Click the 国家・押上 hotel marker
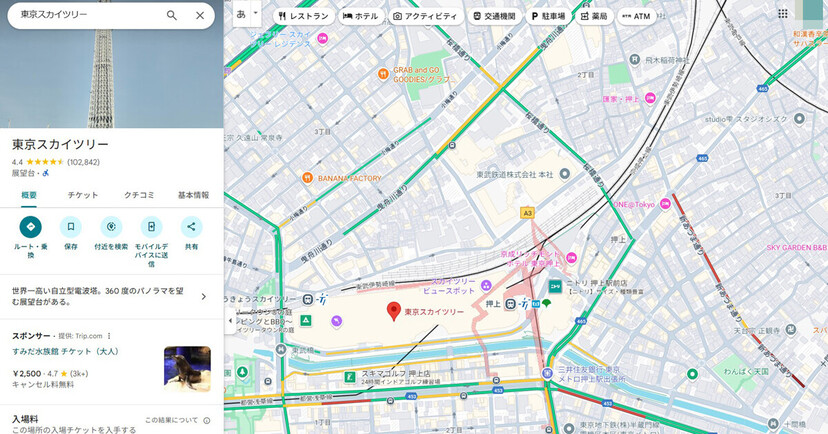The height and width of the screenshot is (434, 828). coord(651,98)
